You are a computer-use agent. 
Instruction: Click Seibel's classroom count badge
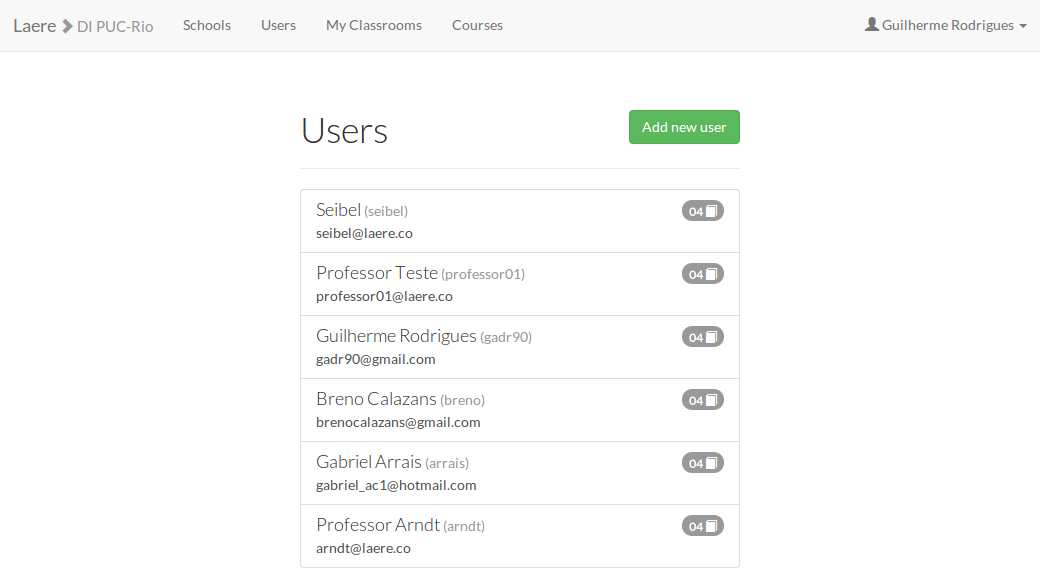[x=702, y=211]
